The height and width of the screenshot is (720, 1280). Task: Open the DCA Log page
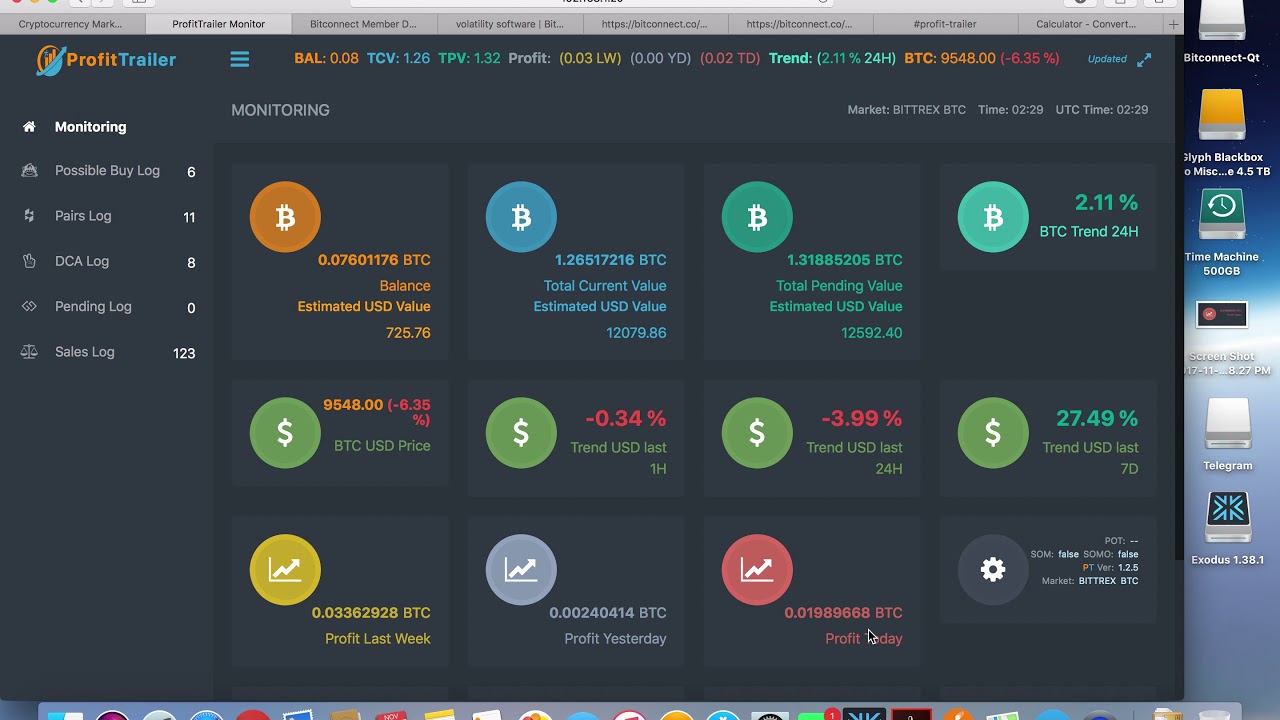[82, 261]
